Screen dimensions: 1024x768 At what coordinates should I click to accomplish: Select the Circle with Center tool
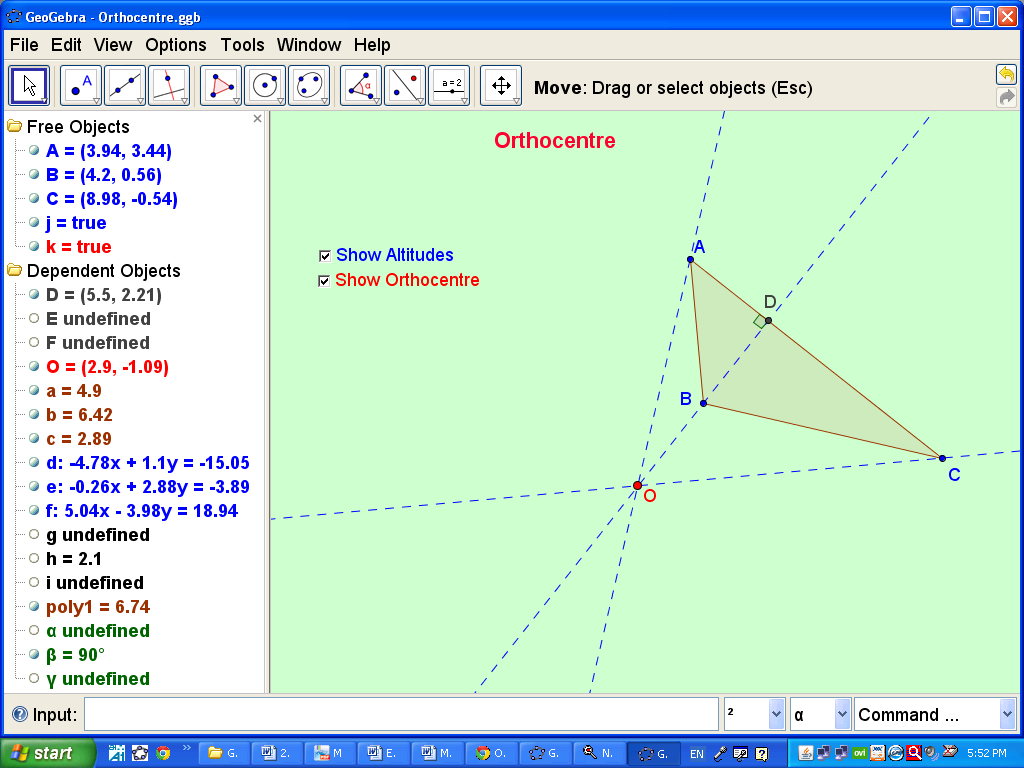pyautogui.click(x=264, y=85)
